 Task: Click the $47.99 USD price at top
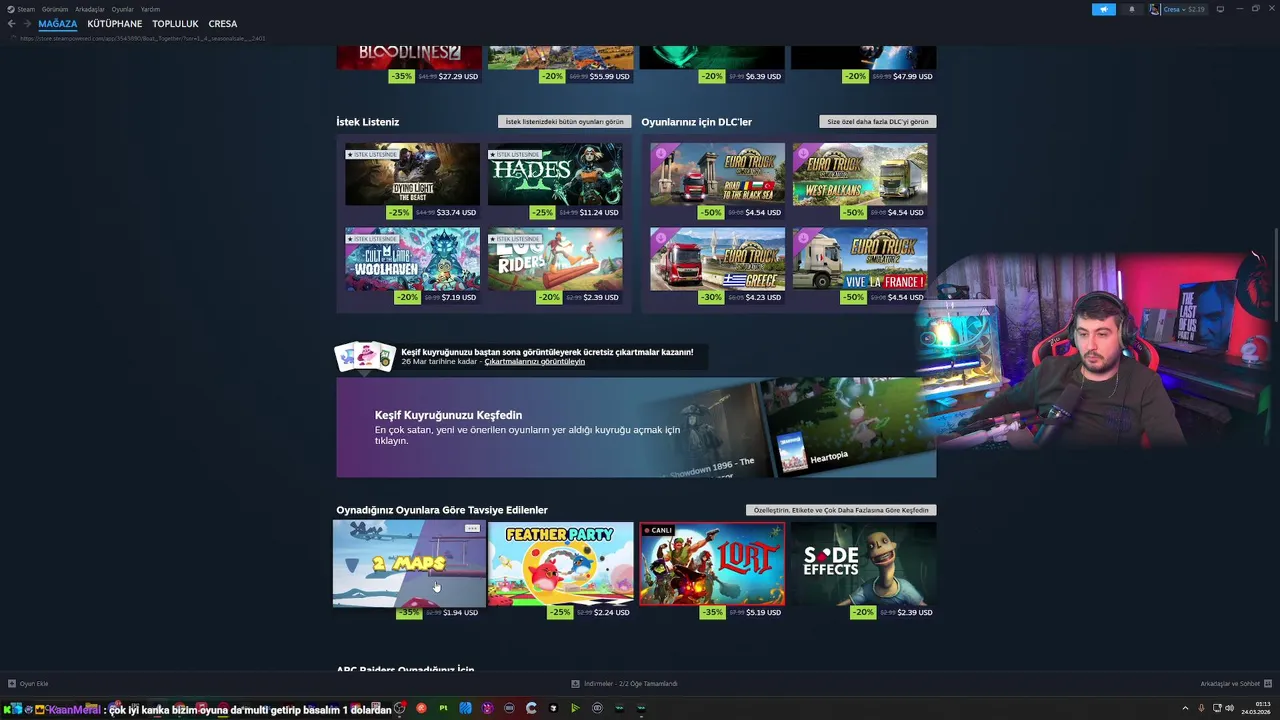click(912, 76)
